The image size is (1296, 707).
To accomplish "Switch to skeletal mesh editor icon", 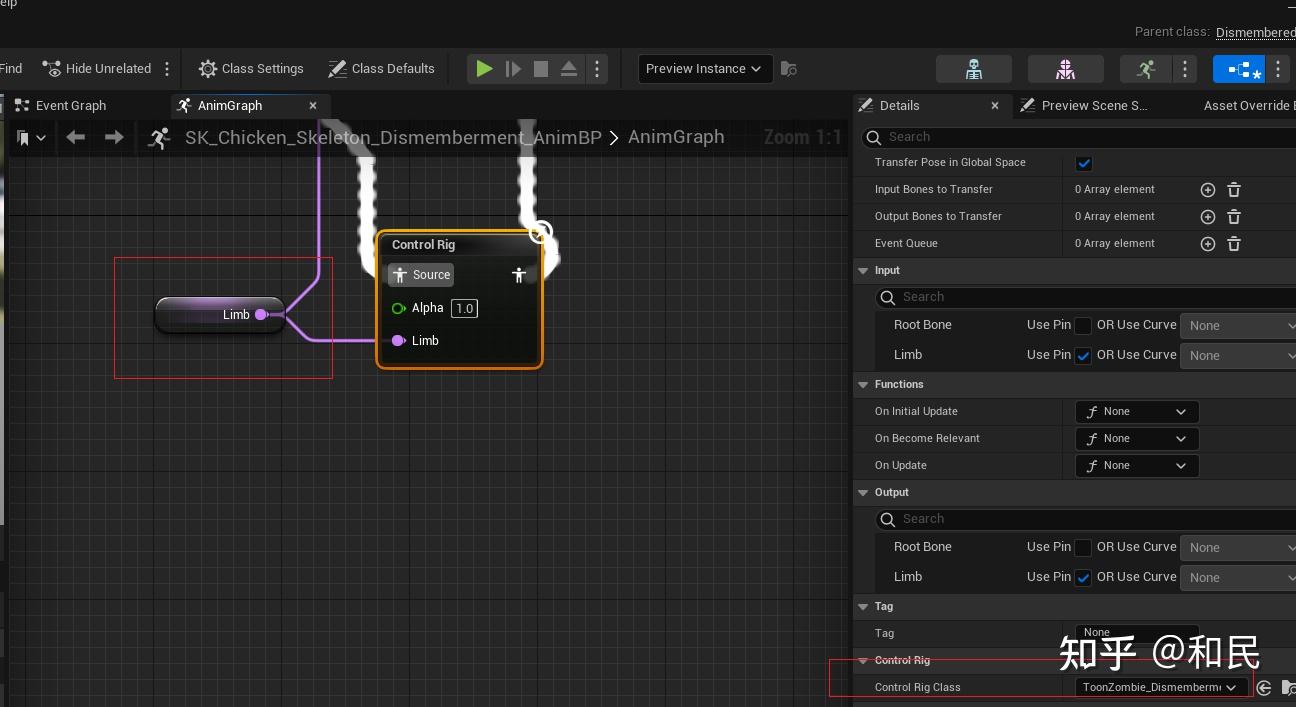I will [1065, 69].
